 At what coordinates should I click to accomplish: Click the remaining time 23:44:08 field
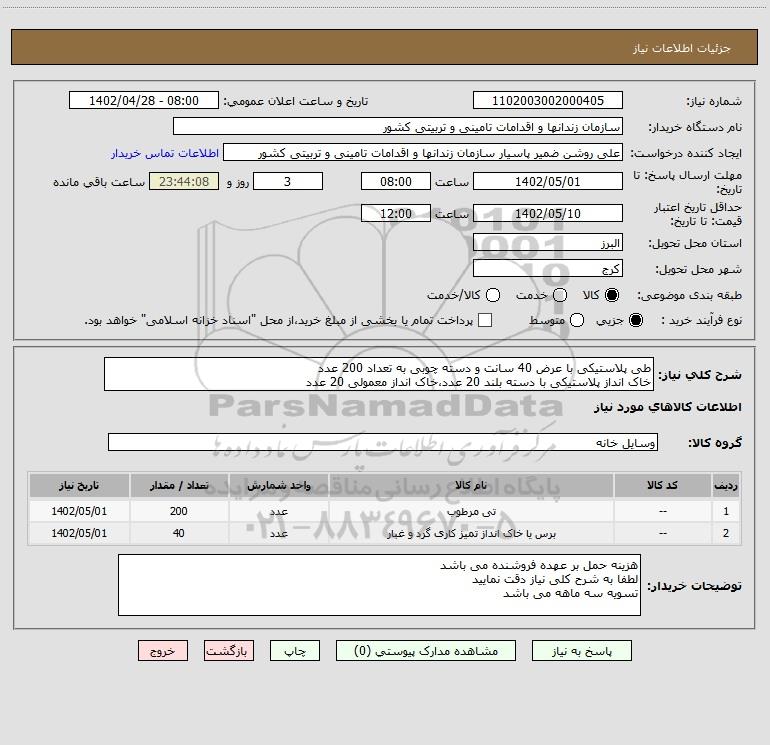(184, 181)
